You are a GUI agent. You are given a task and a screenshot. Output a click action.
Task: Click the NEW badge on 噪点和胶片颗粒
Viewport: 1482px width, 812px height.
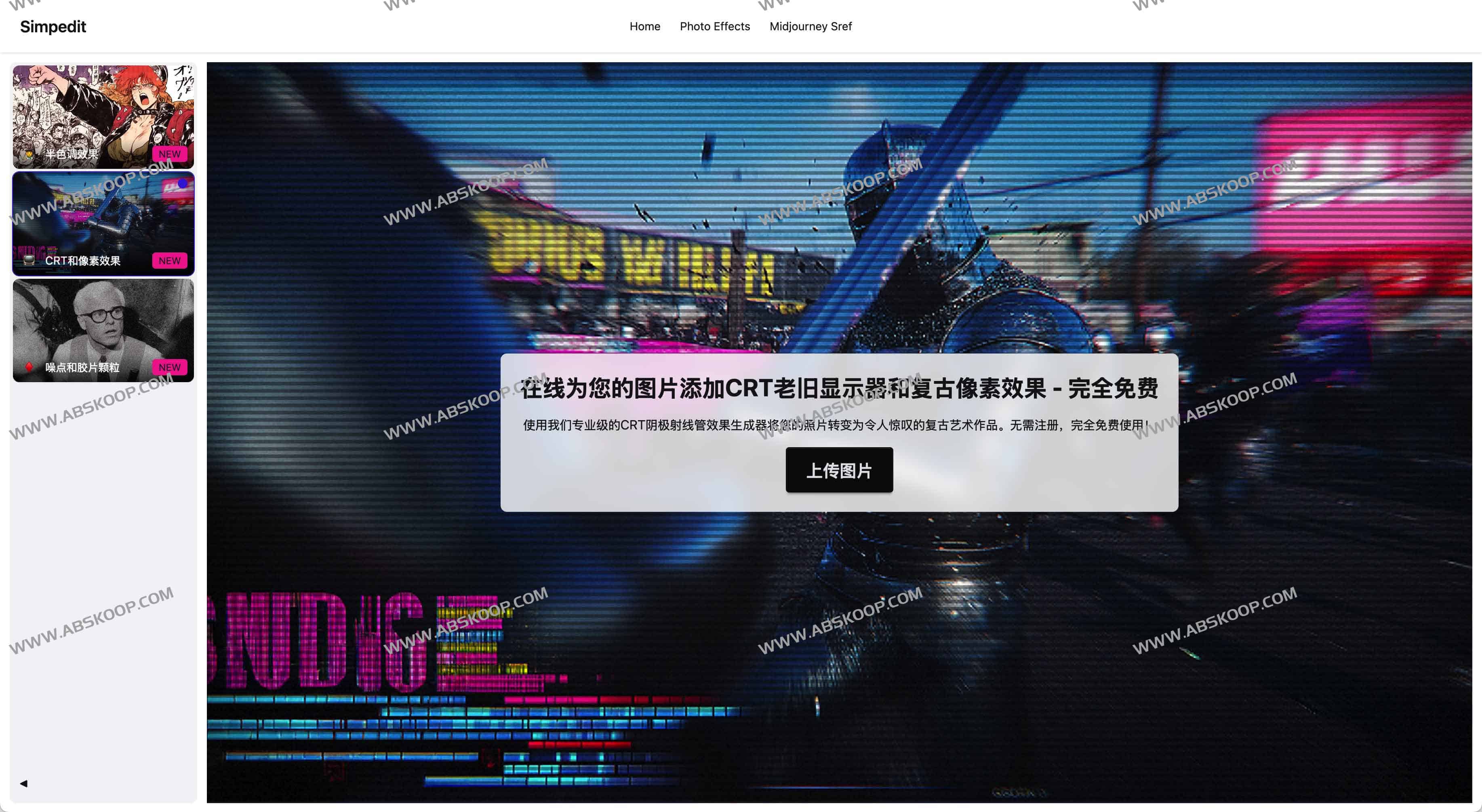click(170, 367)
